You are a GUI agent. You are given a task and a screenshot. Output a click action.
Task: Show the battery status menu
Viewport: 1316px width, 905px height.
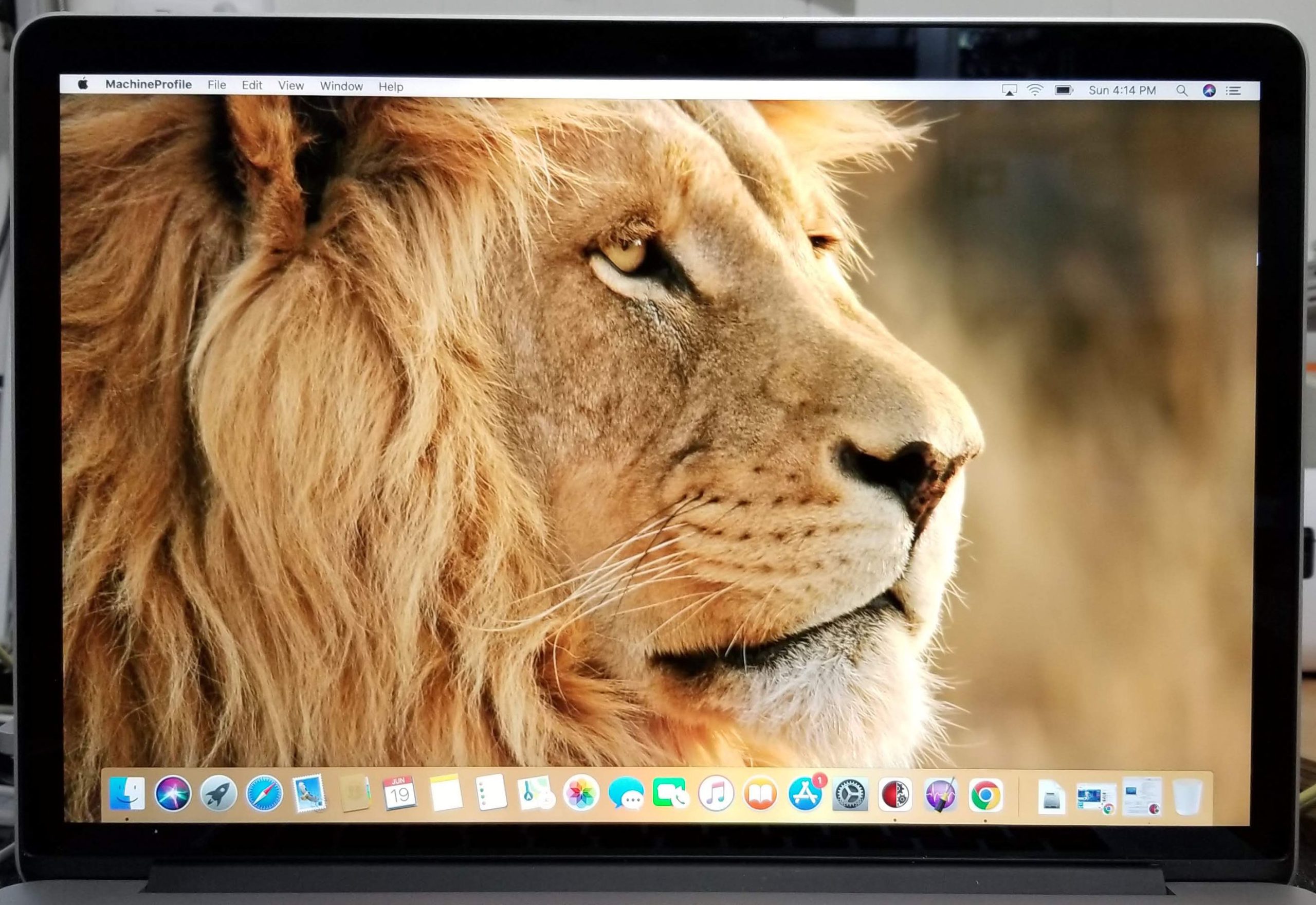point(1063,90)
